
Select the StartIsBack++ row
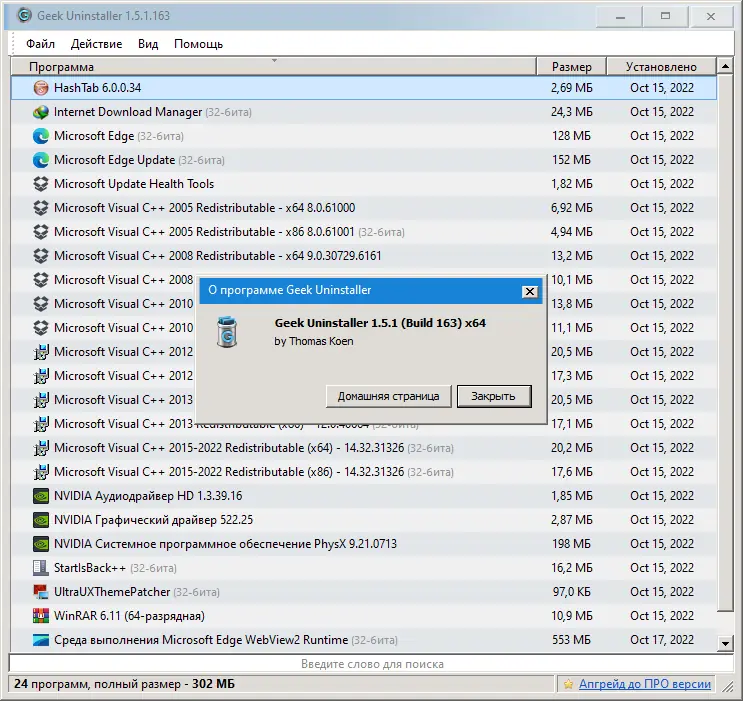363,568
